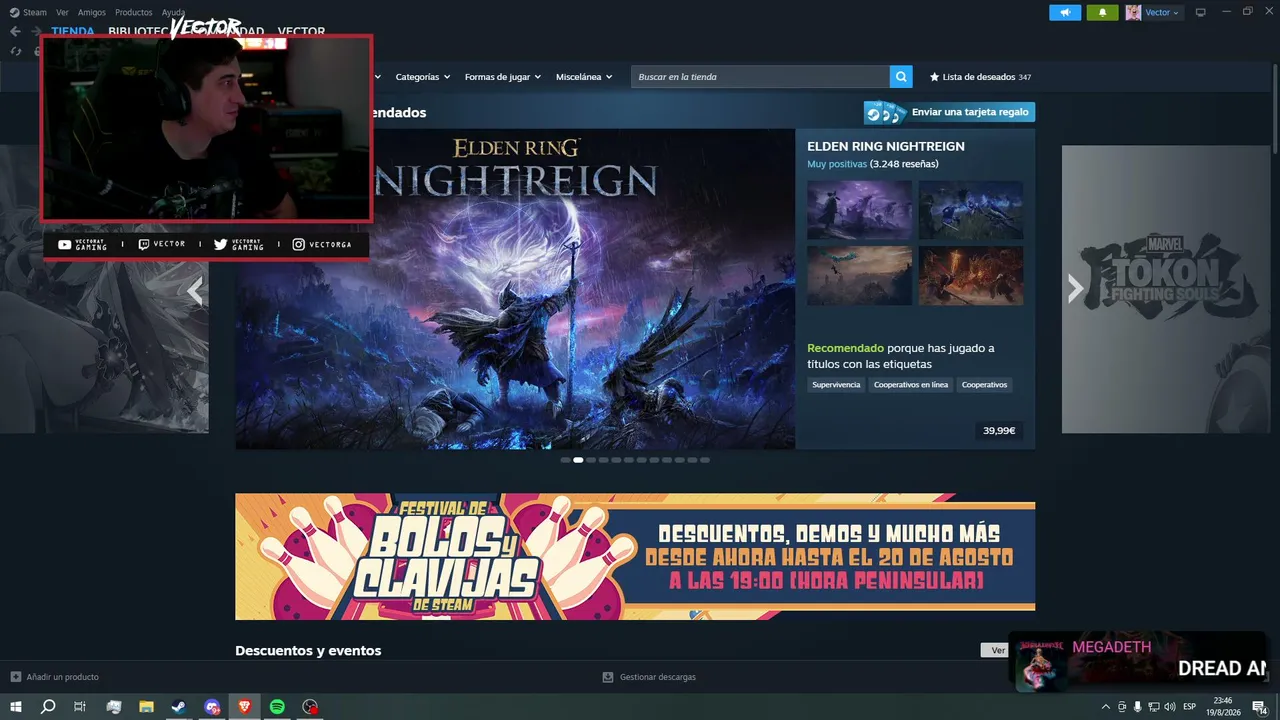Click Añadir un producto

coord(63,677)
